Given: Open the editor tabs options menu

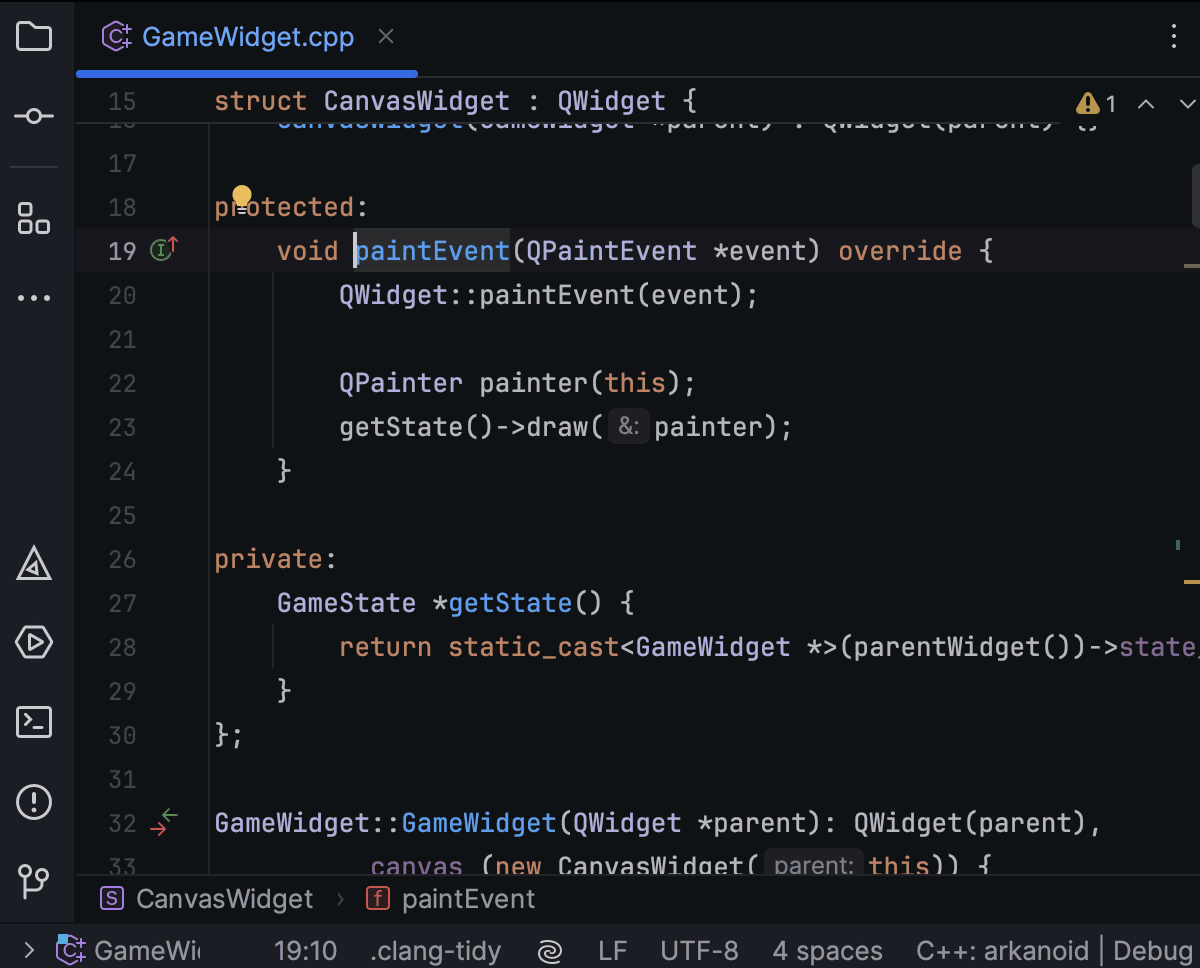Looking at the screenshot, I should pyautogui.click(x=1174, y=38).
